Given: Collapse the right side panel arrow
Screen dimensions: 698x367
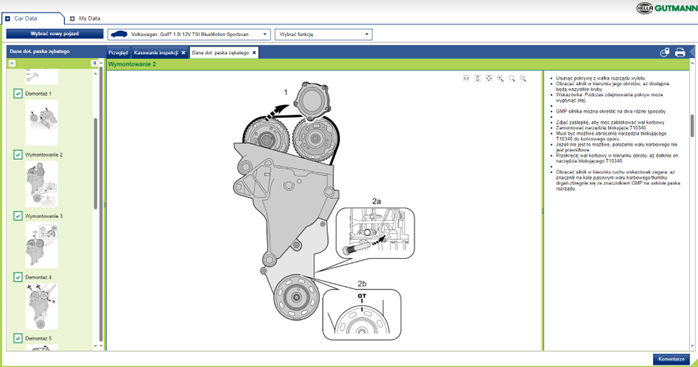Looking at the screenshot, I should (x=692, y=52).
